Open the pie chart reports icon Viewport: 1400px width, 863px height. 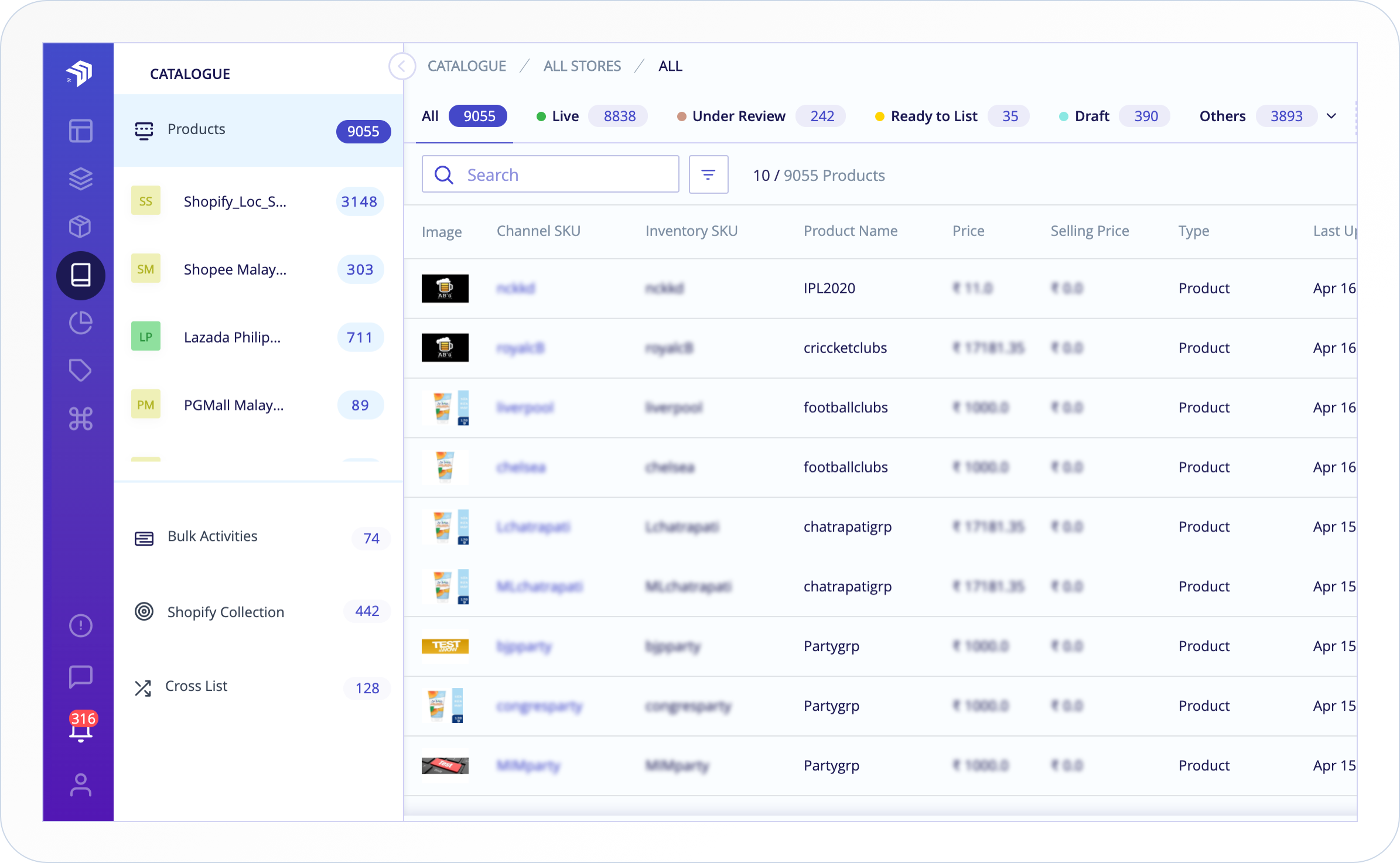[x=80, y=323]
